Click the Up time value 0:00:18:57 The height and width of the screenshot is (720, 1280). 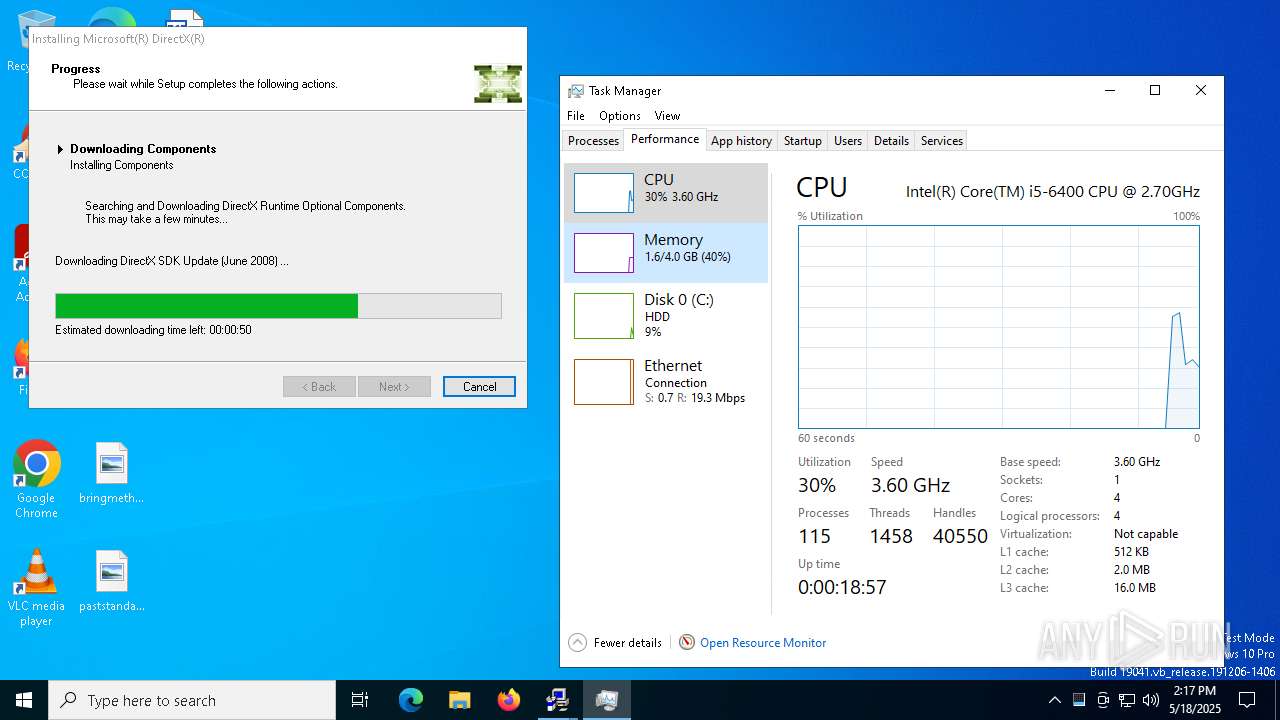click(842, 587)
